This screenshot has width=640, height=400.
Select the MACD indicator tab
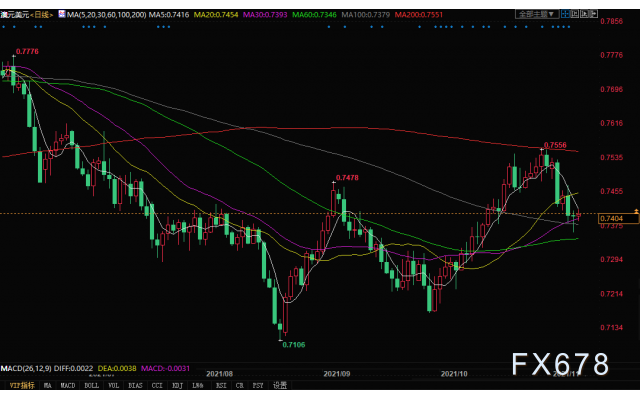(68, 385)
